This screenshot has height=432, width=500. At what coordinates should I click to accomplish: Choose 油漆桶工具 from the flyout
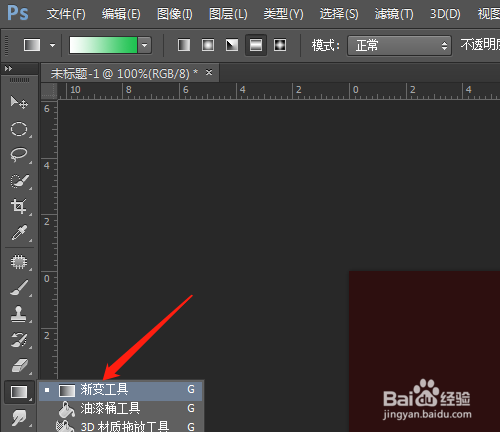pos(121,408)
